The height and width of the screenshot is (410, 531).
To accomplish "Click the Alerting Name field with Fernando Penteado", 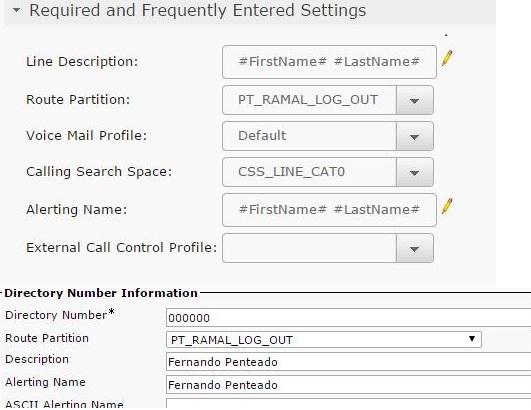I will [348, 385].
